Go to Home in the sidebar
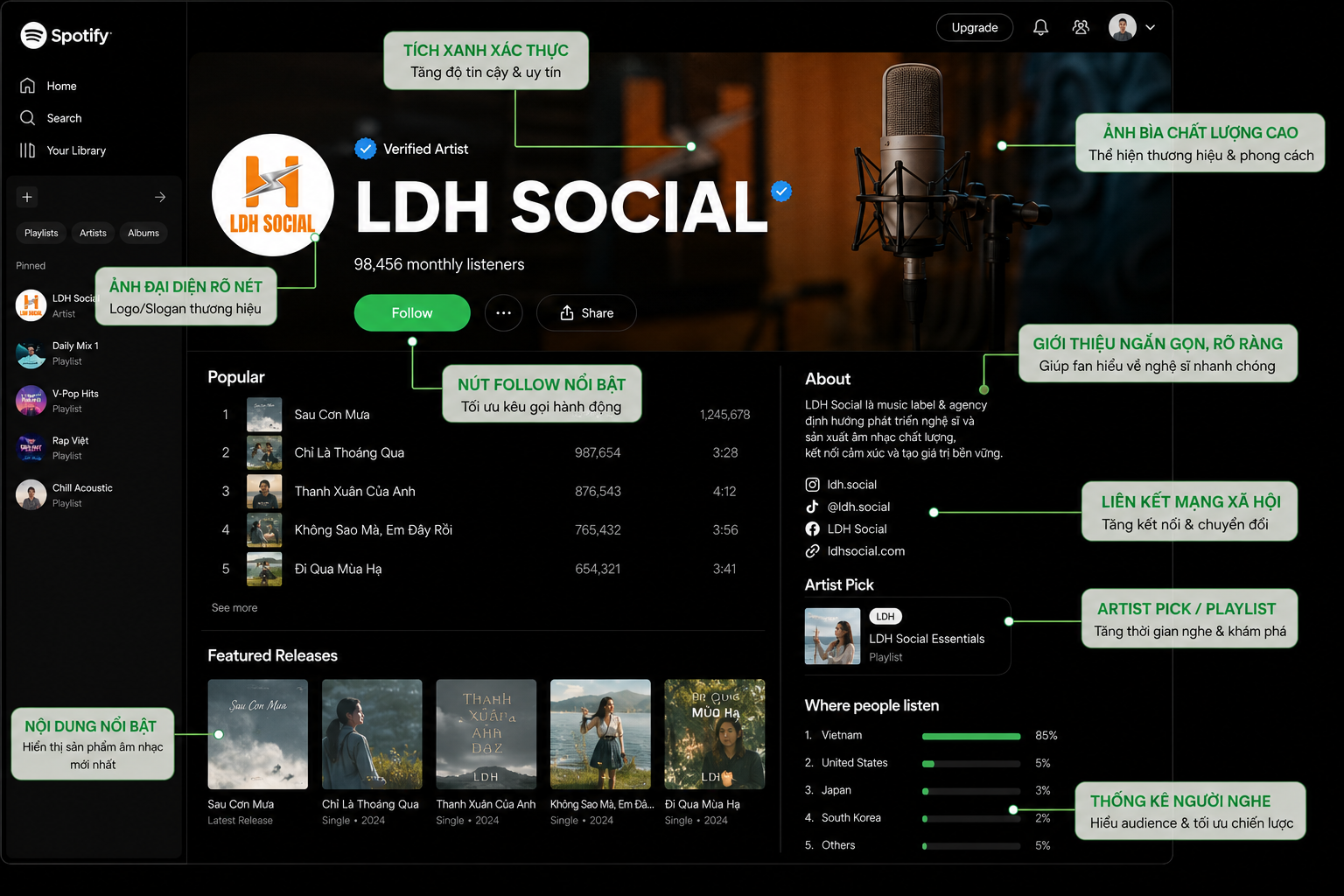The image size is (1344, 896). [x=49, y=86]
